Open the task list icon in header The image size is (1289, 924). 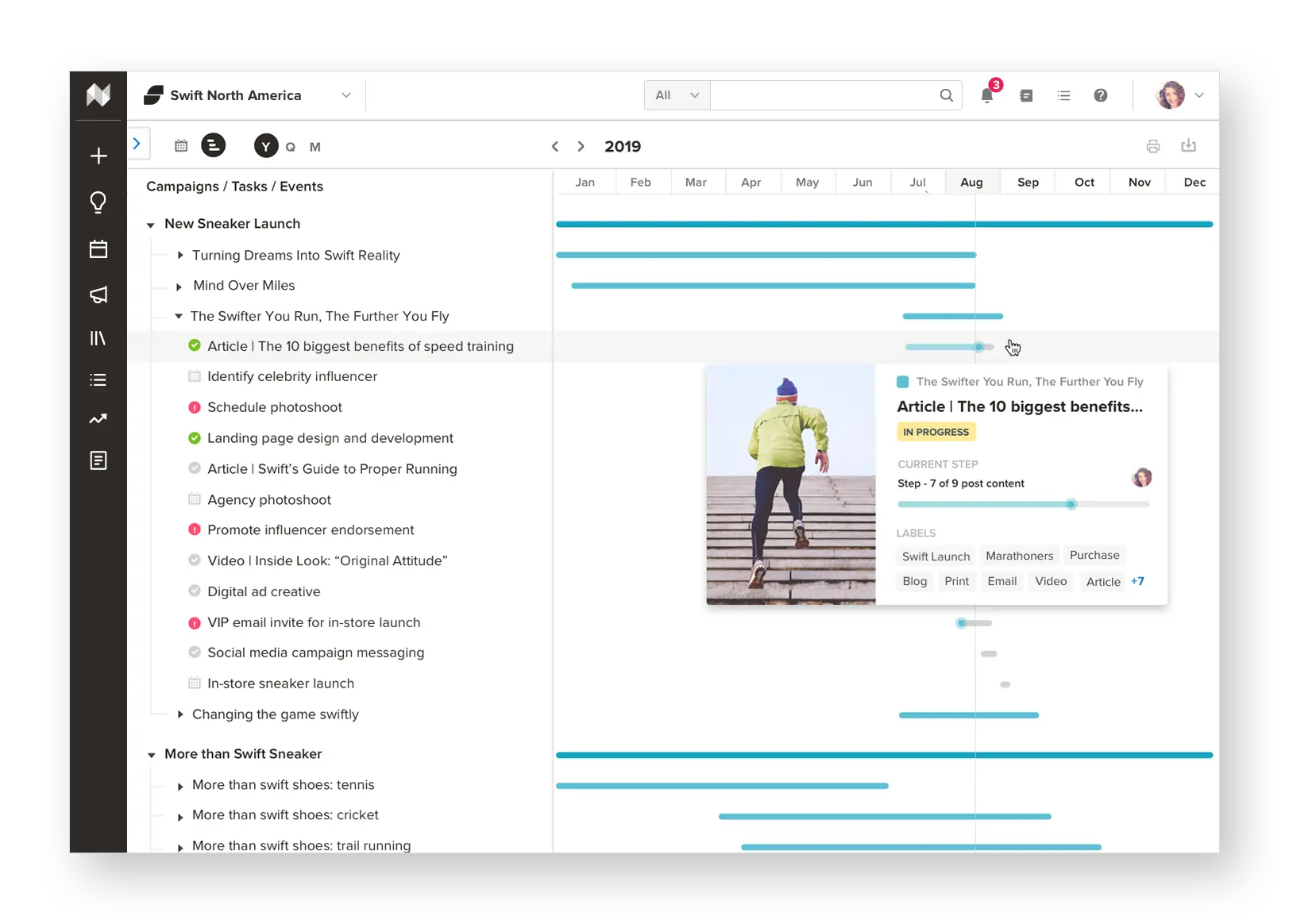click(1064, 95)
